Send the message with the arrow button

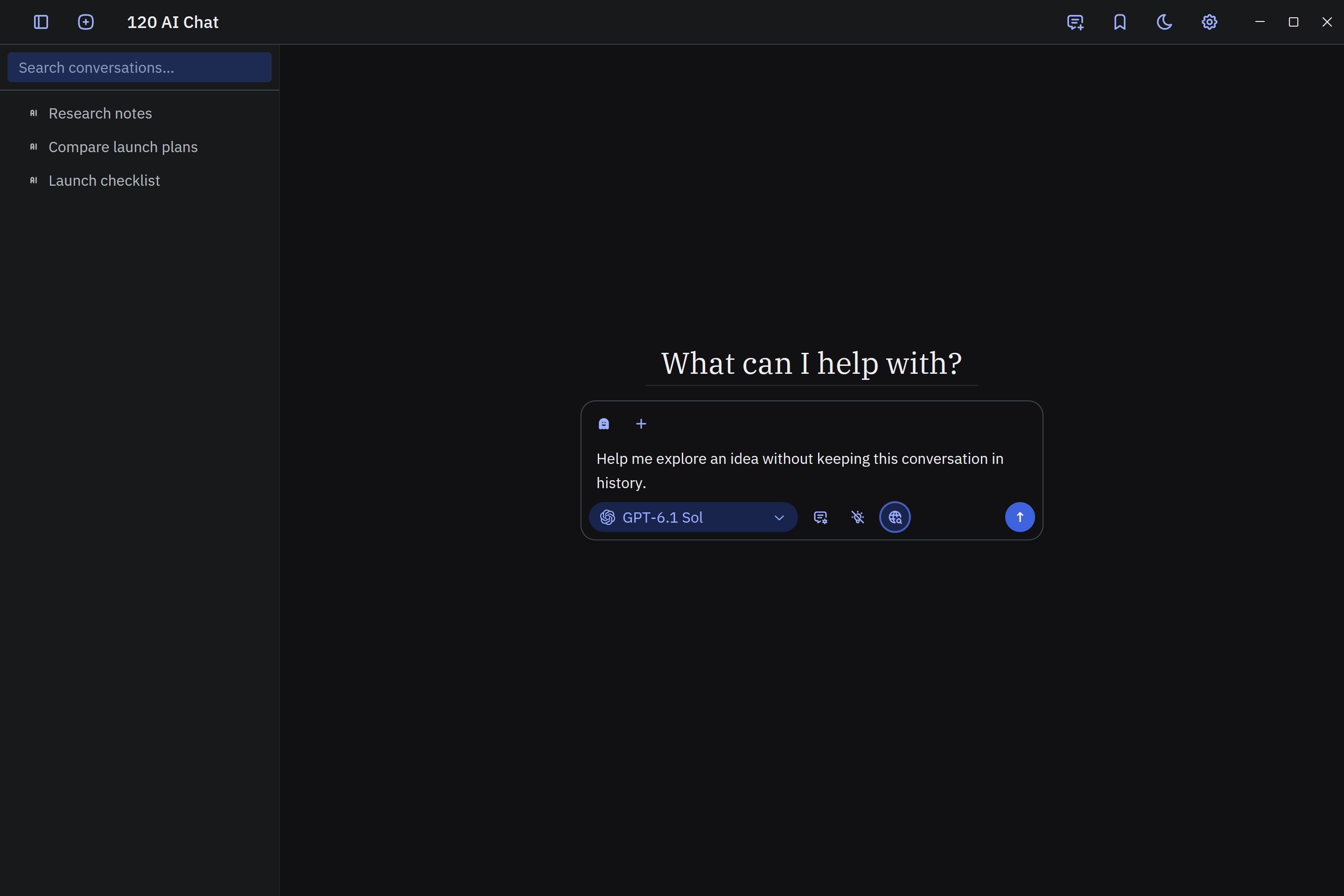pos(1020,517)
